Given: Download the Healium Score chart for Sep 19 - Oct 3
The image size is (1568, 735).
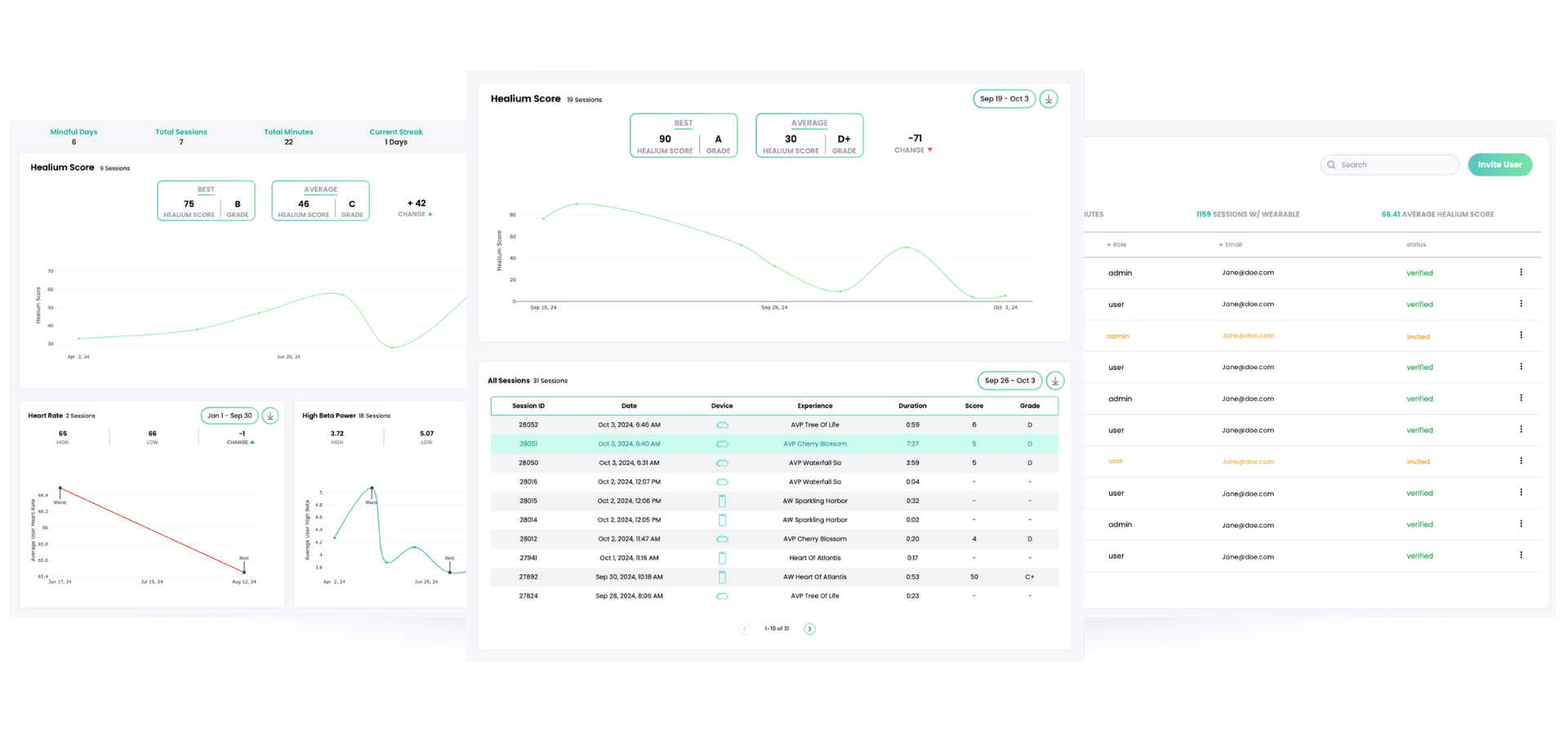Looking at the screenshot, I should [x=1049, y=99].
